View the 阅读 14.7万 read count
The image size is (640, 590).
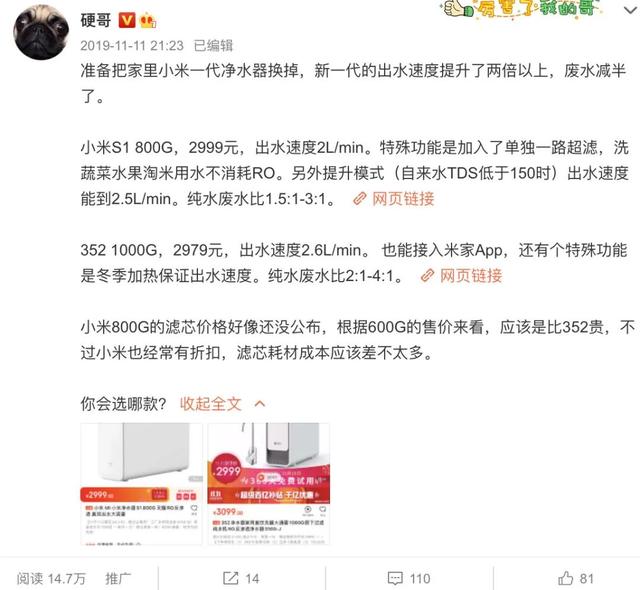click(51, 578)
